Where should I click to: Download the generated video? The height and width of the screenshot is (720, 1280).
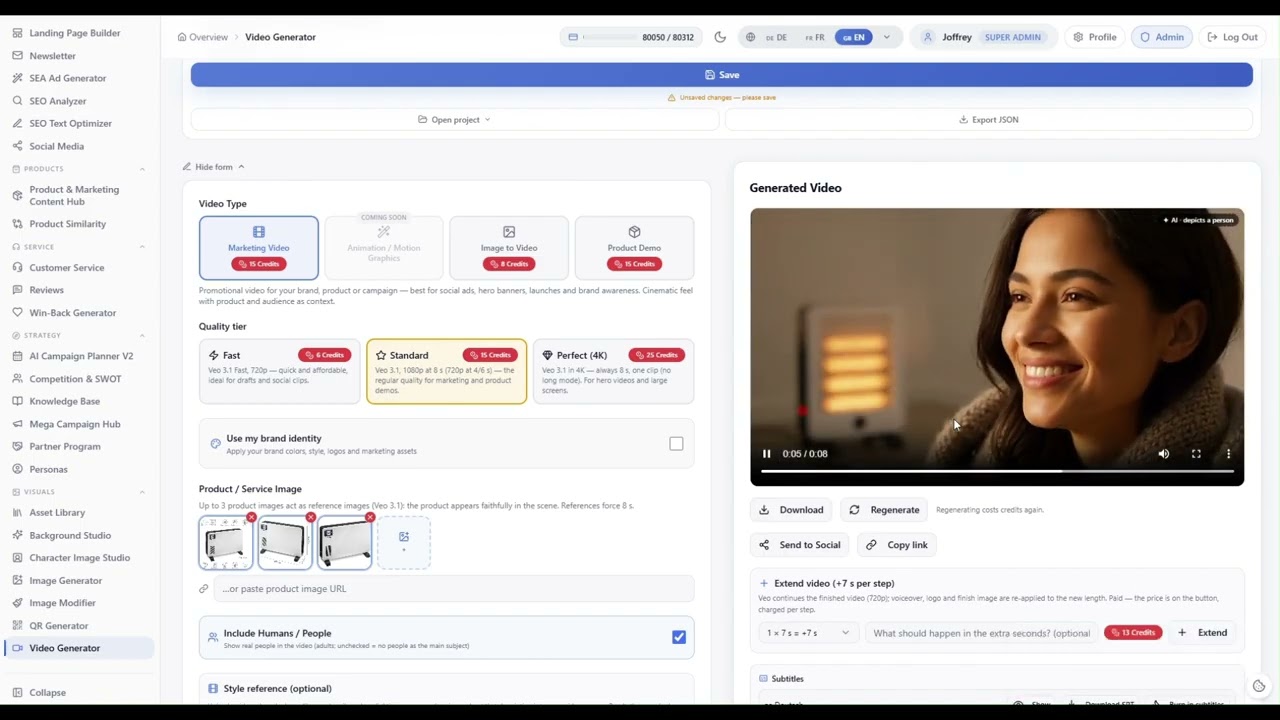pos(791,510)
